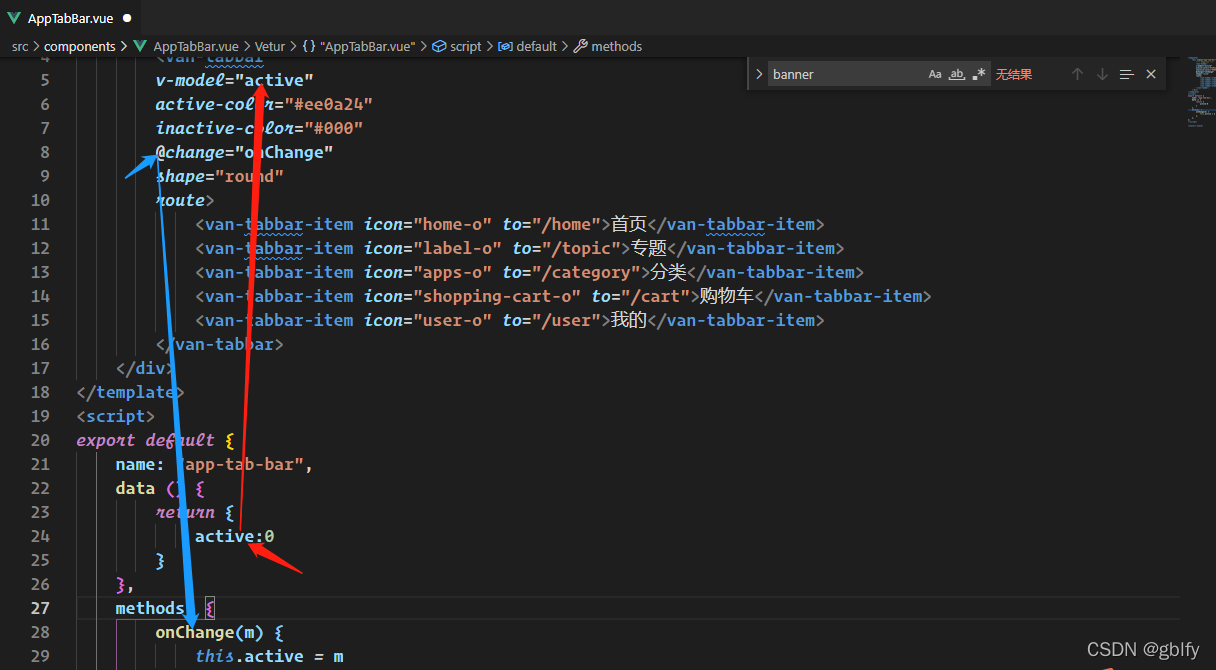Open components breadcrumb
This screenshot has height=670, width=1216.
tap(80, 46)
